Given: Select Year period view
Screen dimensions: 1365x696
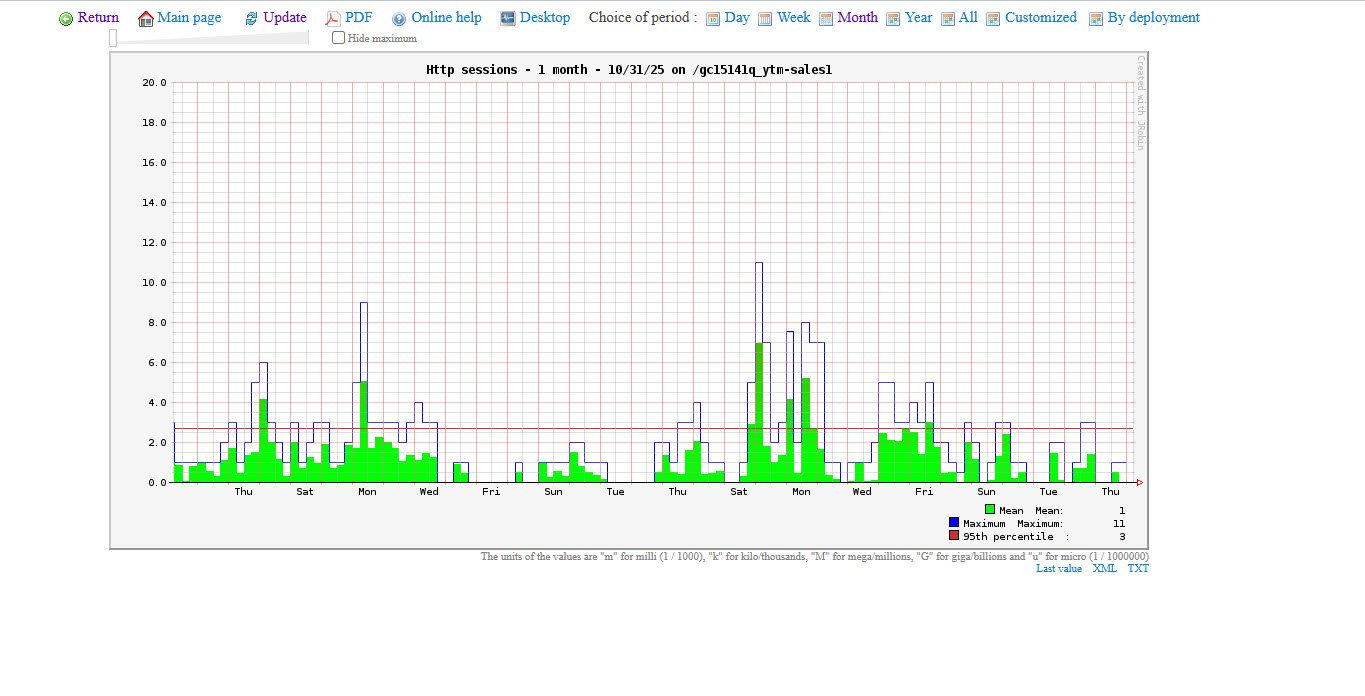Looking at the screenshot, I should [x=918, y=18].
